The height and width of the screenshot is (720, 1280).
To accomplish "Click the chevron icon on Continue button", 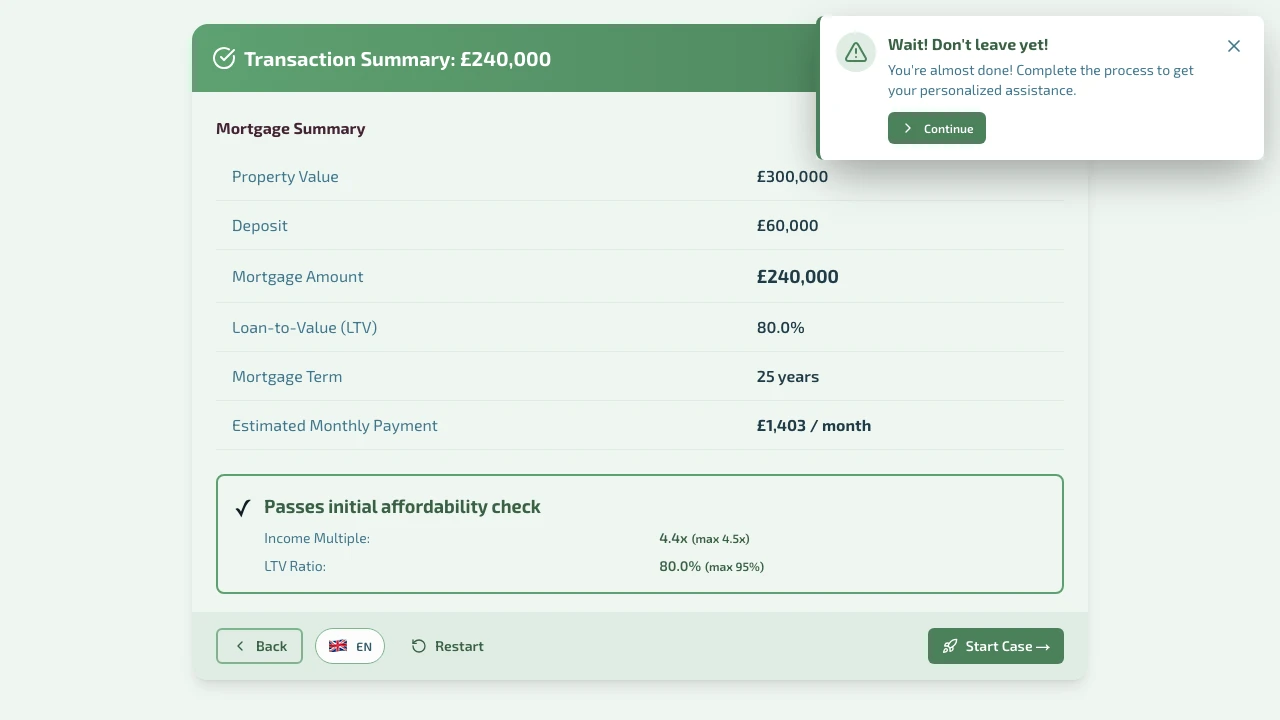I will [x=908, y=129].
